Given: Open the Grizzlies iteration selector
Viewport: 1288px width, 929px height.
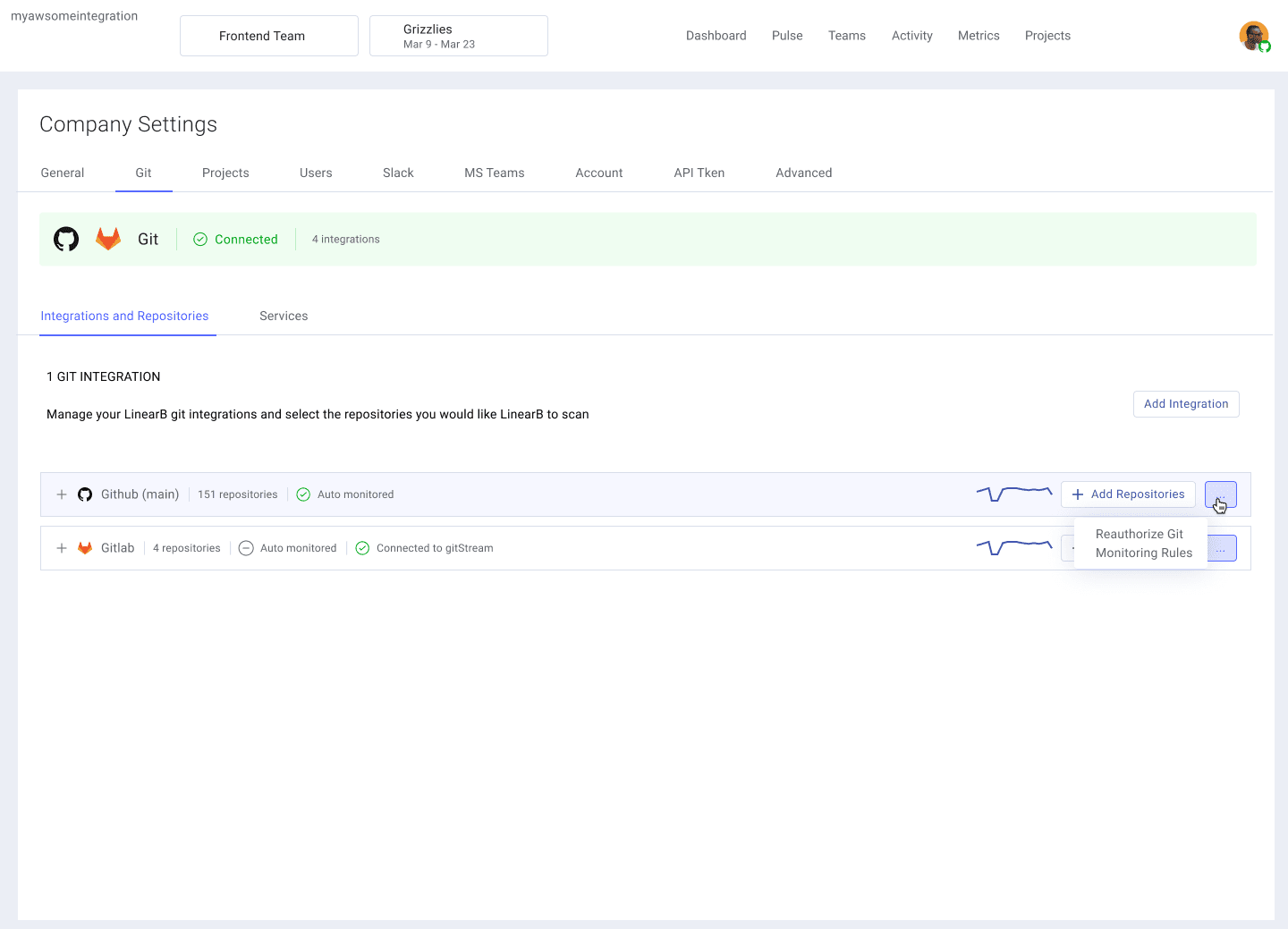Looking at the screenshot, I should coord(459,36).
